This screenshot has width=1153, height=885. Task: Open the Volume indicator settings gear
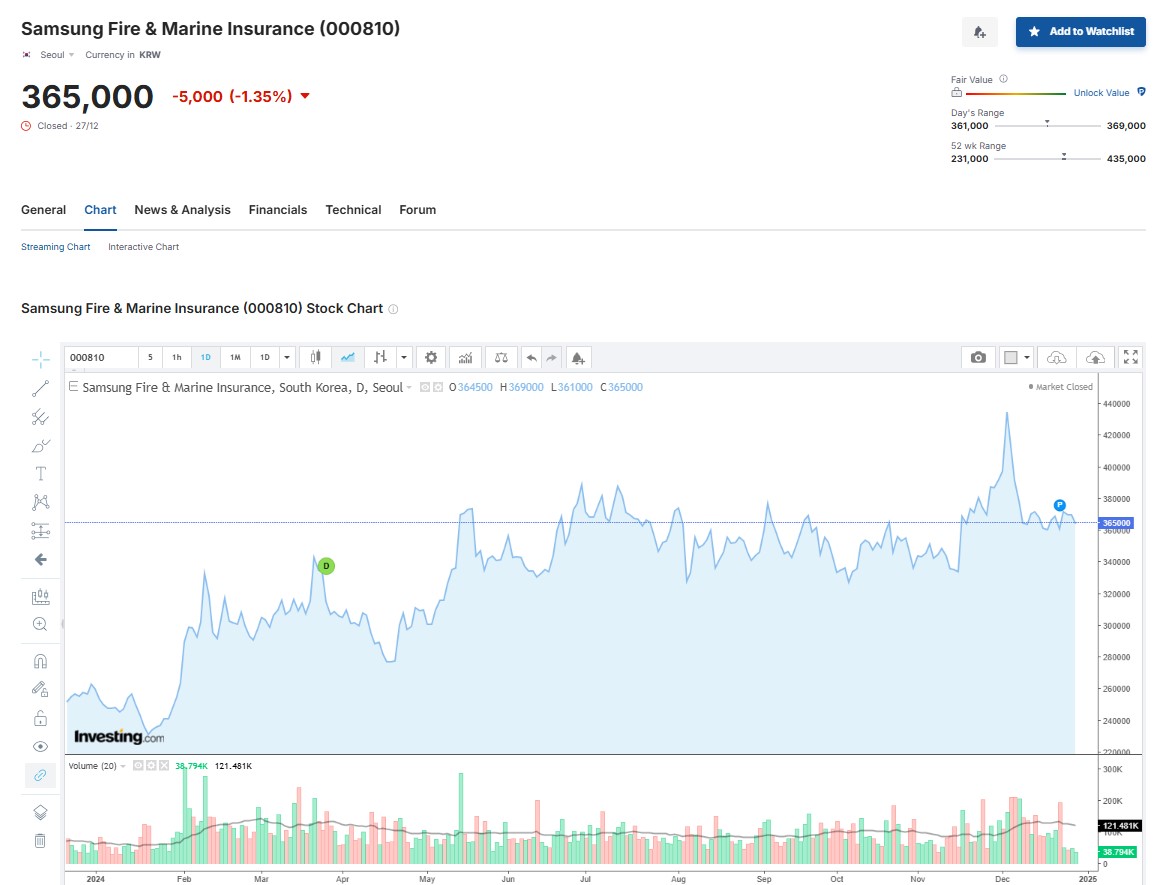click(151, 766)
